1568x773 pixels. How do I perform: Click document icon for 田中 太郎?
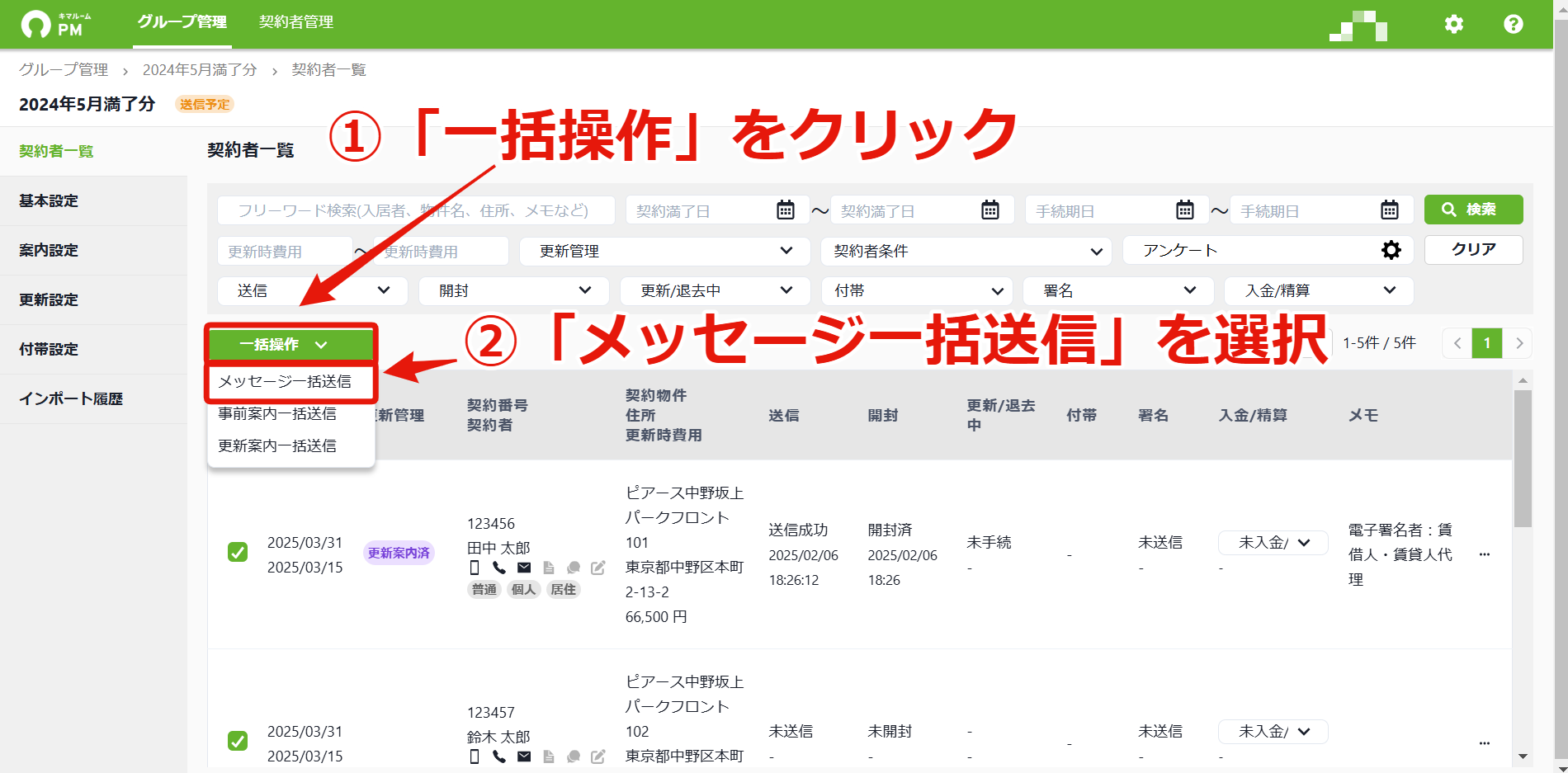[x=549, y=568]
